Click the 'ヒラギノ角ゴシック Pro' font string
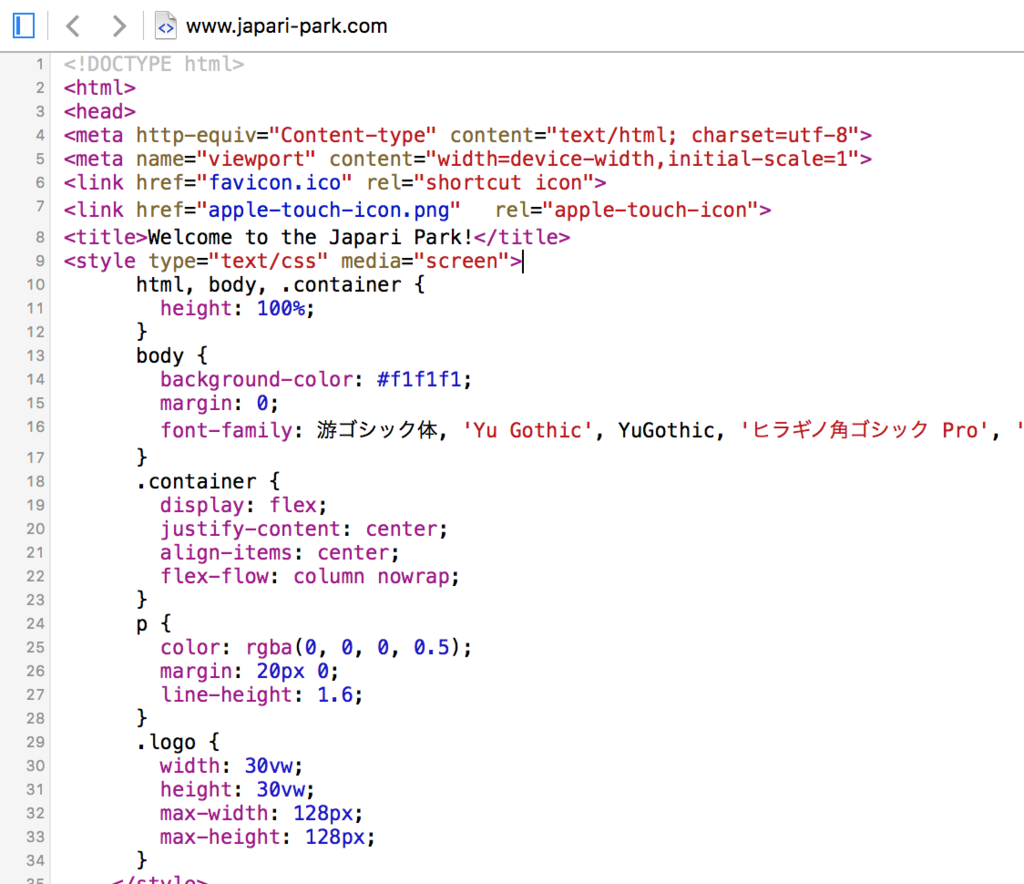This screenshot has height=884, width=1024. 863,430
